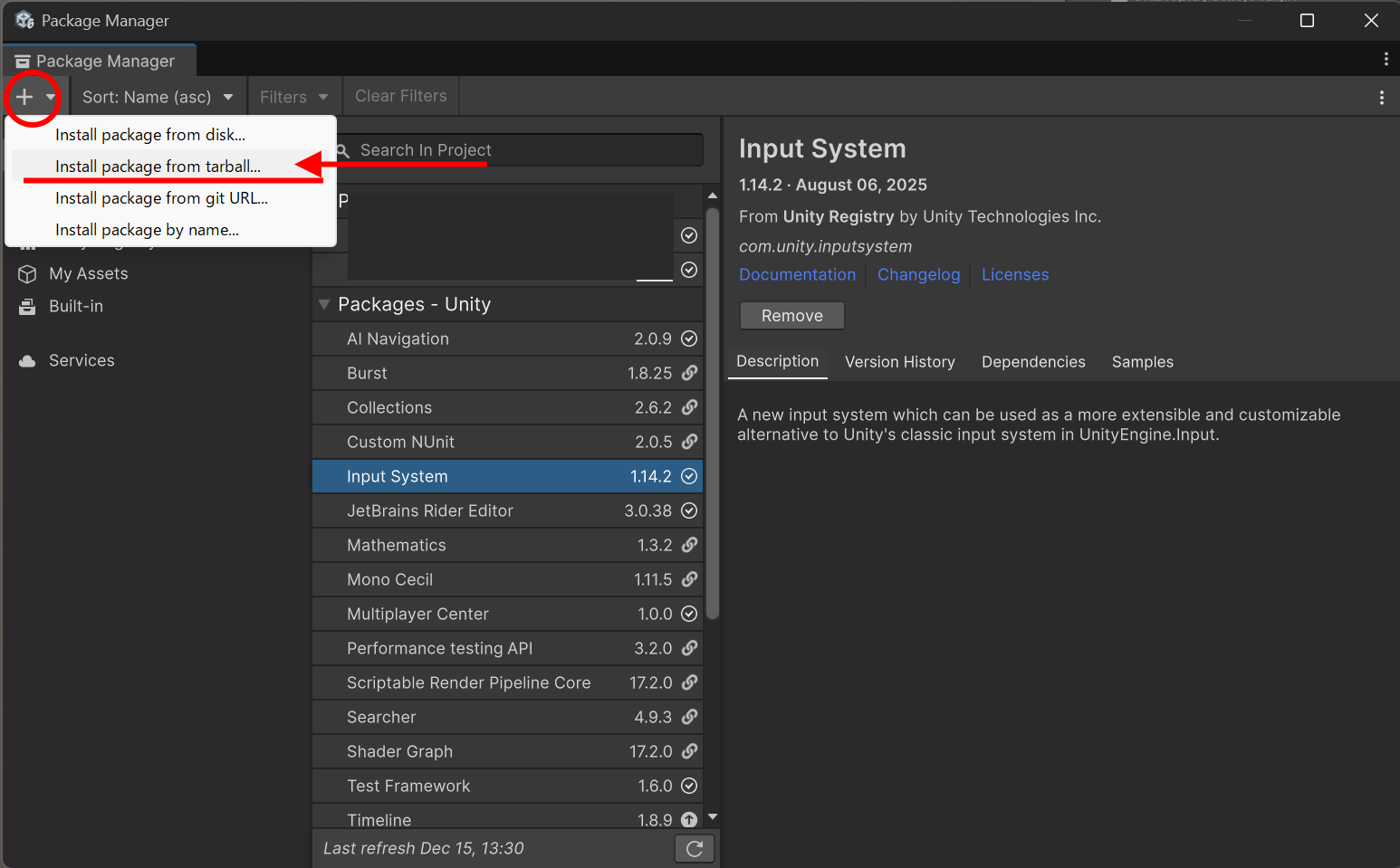This screenshot has height=868, width=1400.
Task: Choose Install package from tarball
Action: coord(158,167)
